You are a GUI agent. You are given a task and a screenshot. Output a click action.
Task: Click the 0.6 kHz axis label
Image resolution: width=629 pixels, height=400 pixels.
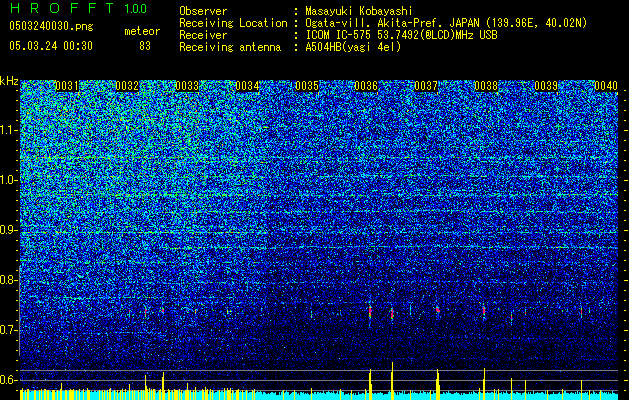click(8, 380)
